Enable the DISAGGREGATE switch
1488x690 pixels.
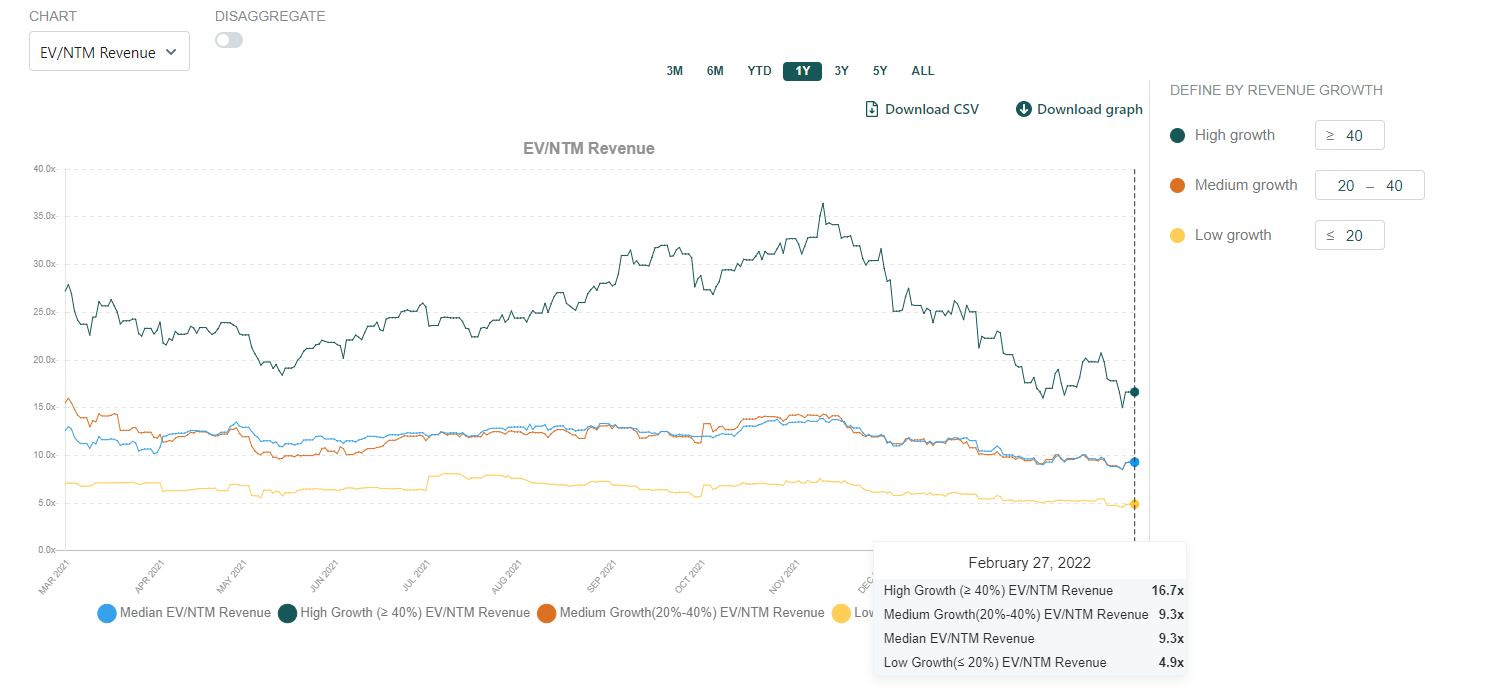pos(228,39)
